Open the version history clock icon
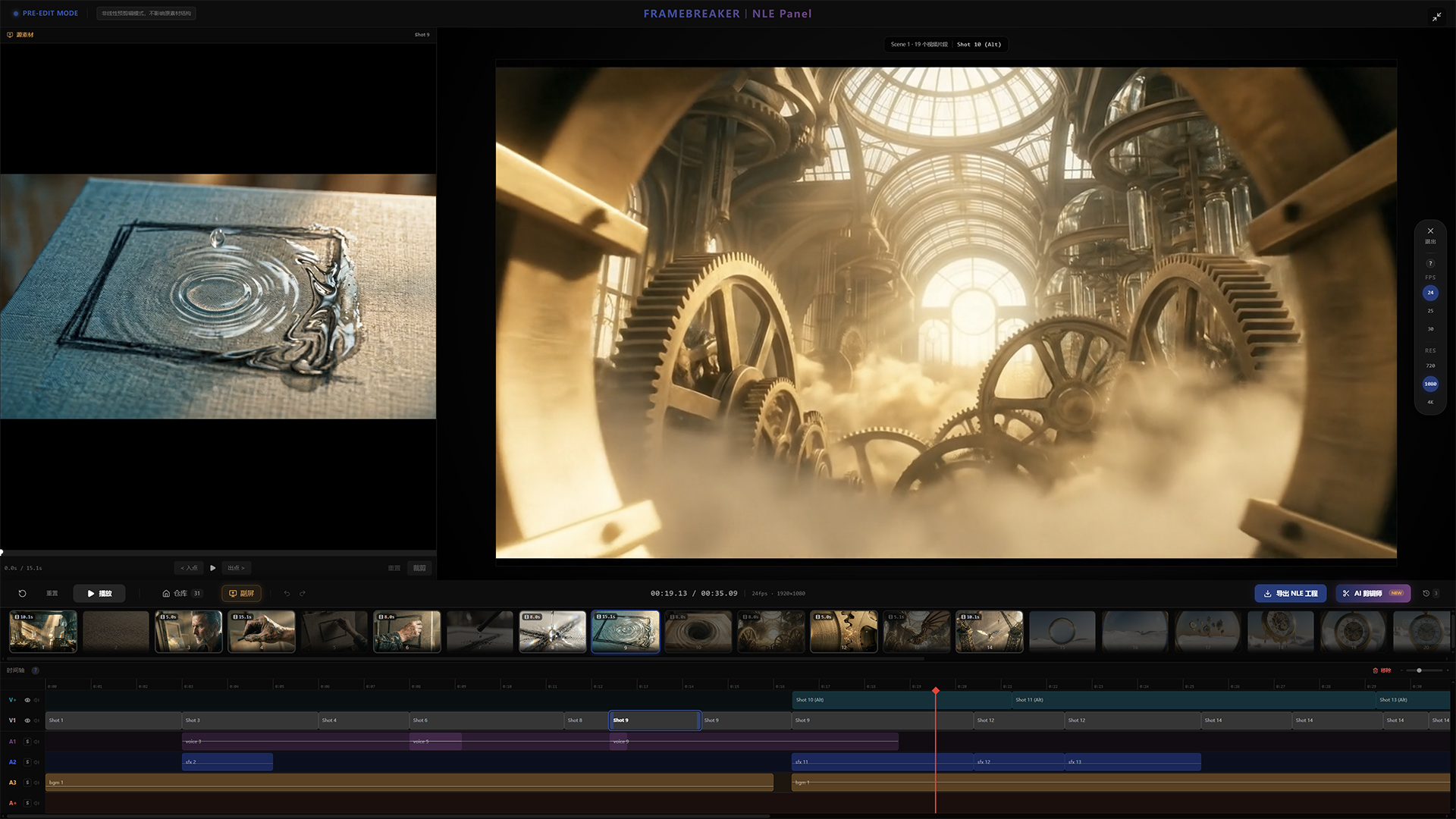The image size is (1456, 819). (1426, 594)
